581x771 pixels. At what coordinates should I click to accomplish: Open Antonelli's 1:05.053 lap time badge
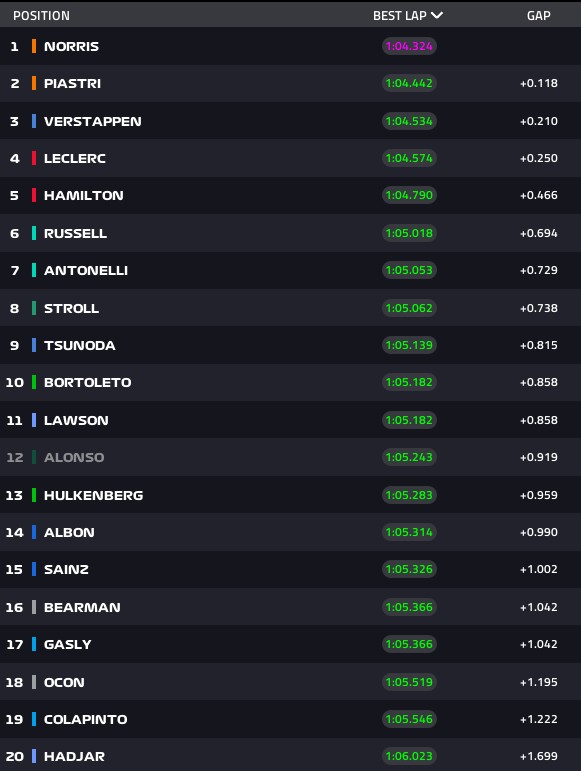[x=409, y=270]
